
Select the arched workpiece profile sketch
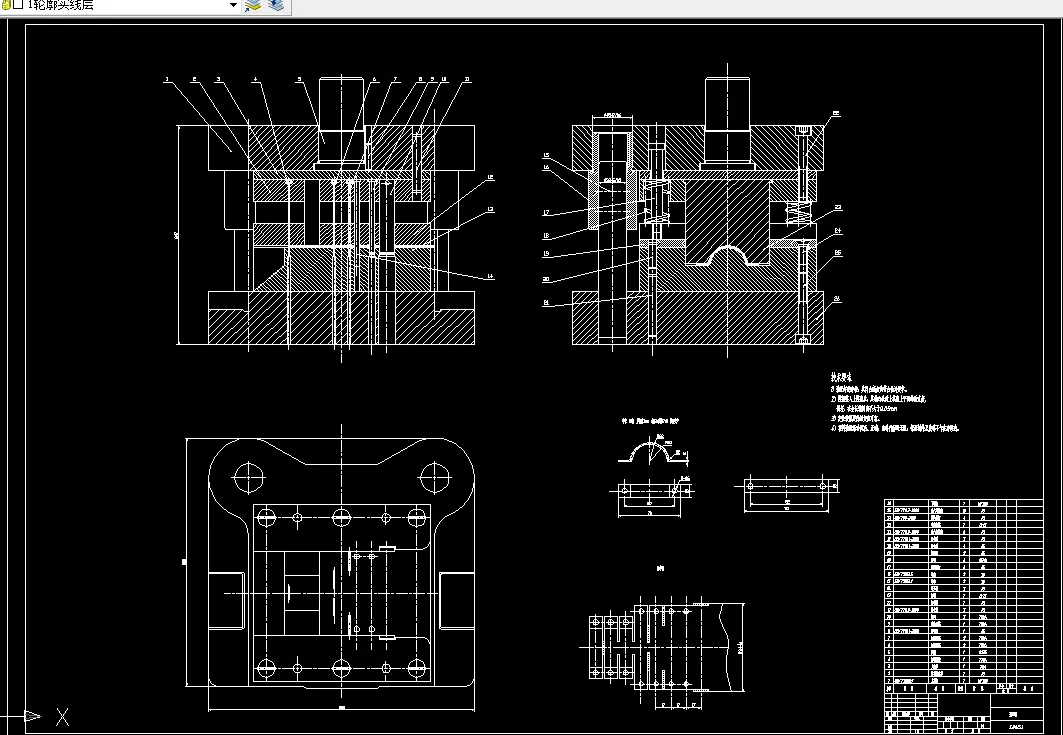click(654, 452)
